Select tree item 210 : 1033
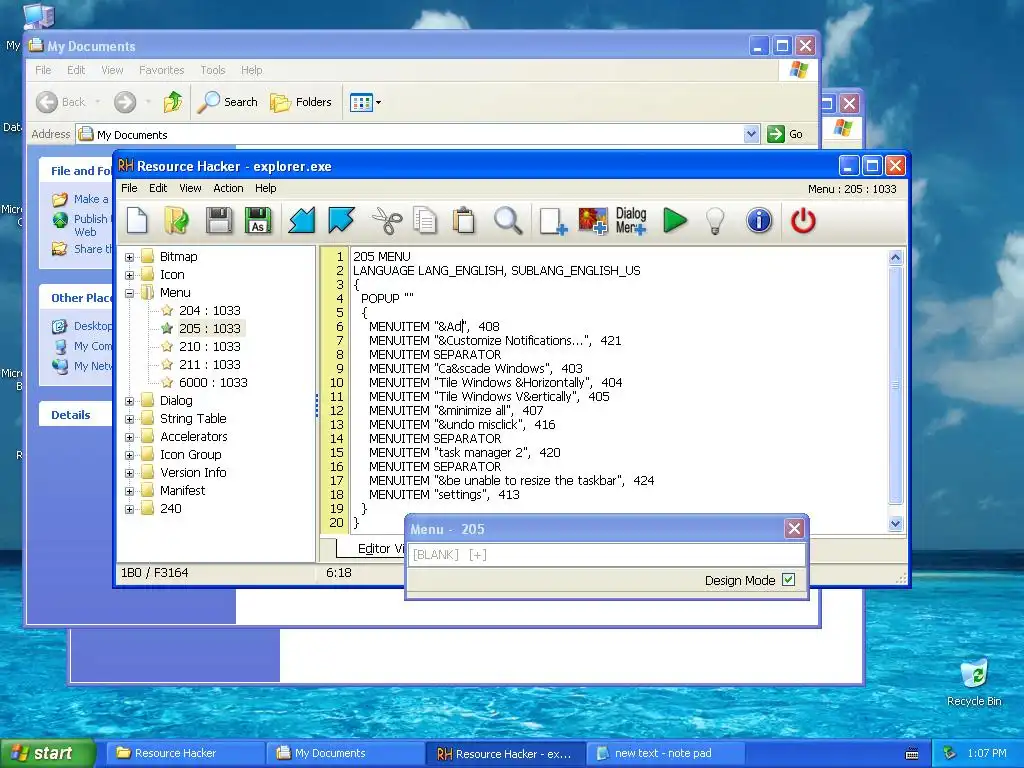The height and width of the screenshot is (768, 1024). click(x=210, y=347)
